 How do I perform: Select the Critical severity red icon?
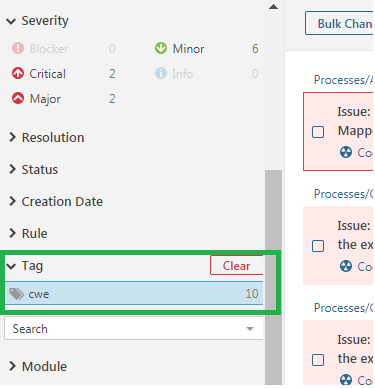(18, 73)
